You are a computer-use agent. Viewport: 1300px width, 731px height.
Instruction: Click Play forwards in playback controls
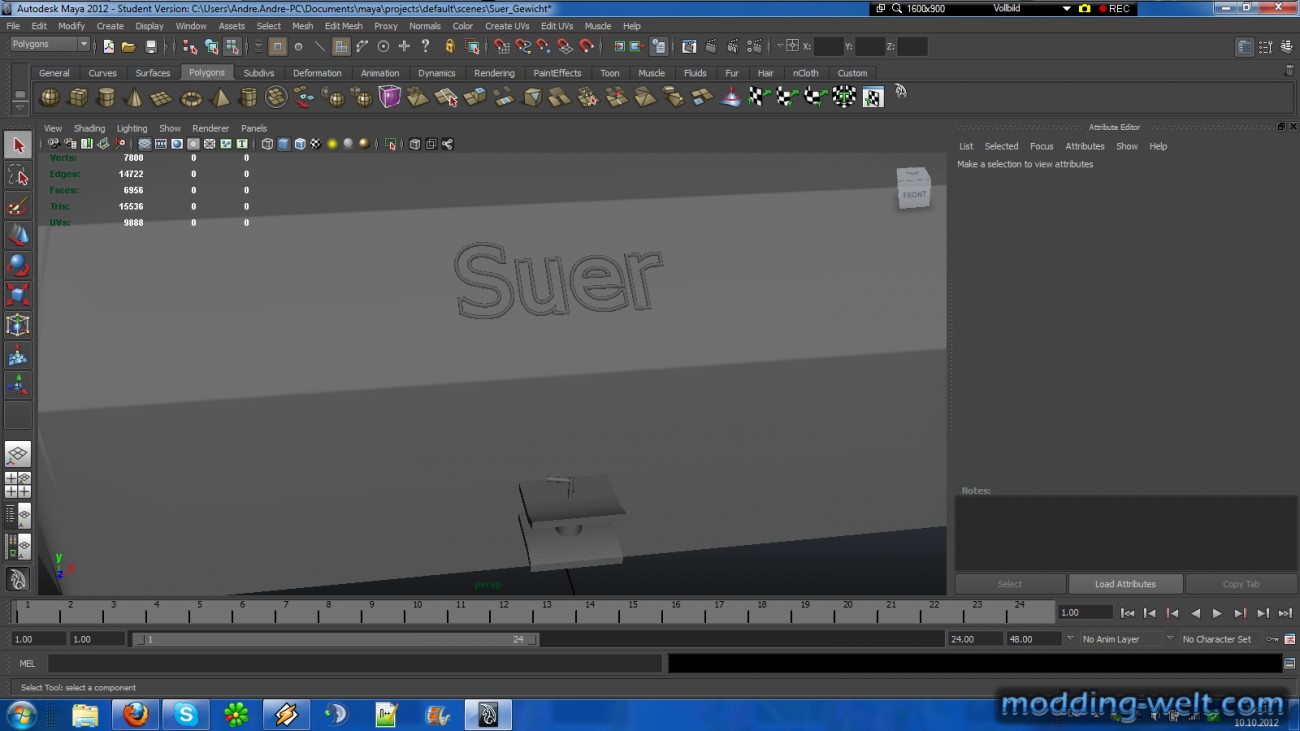pos(1217,613)
